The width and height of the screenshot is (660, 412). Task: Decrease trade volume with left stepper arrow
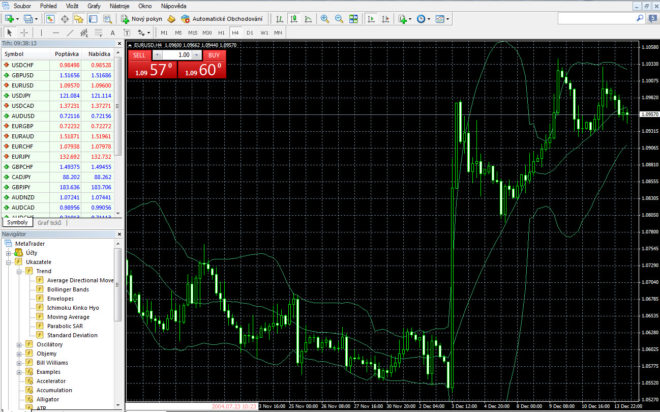[157, 55]
